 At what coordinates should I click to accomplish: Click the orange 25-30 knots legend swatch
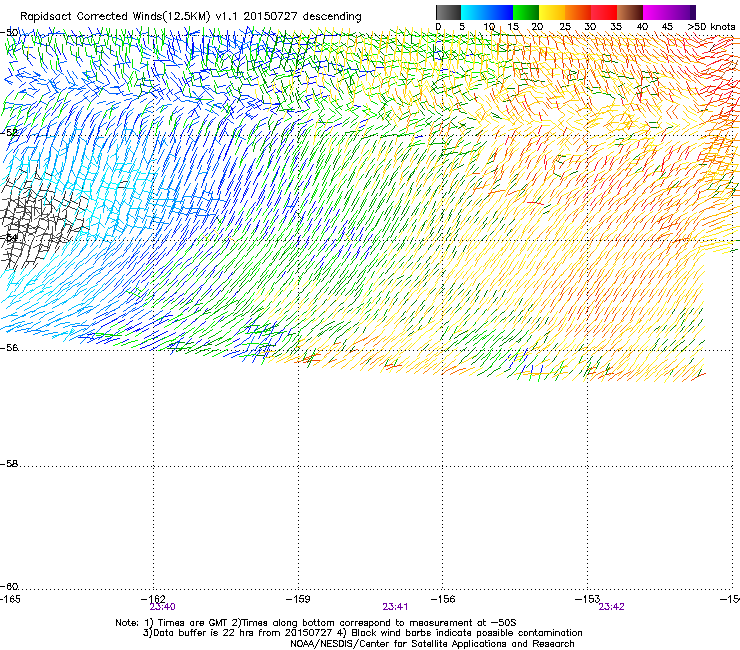[578, 12]
